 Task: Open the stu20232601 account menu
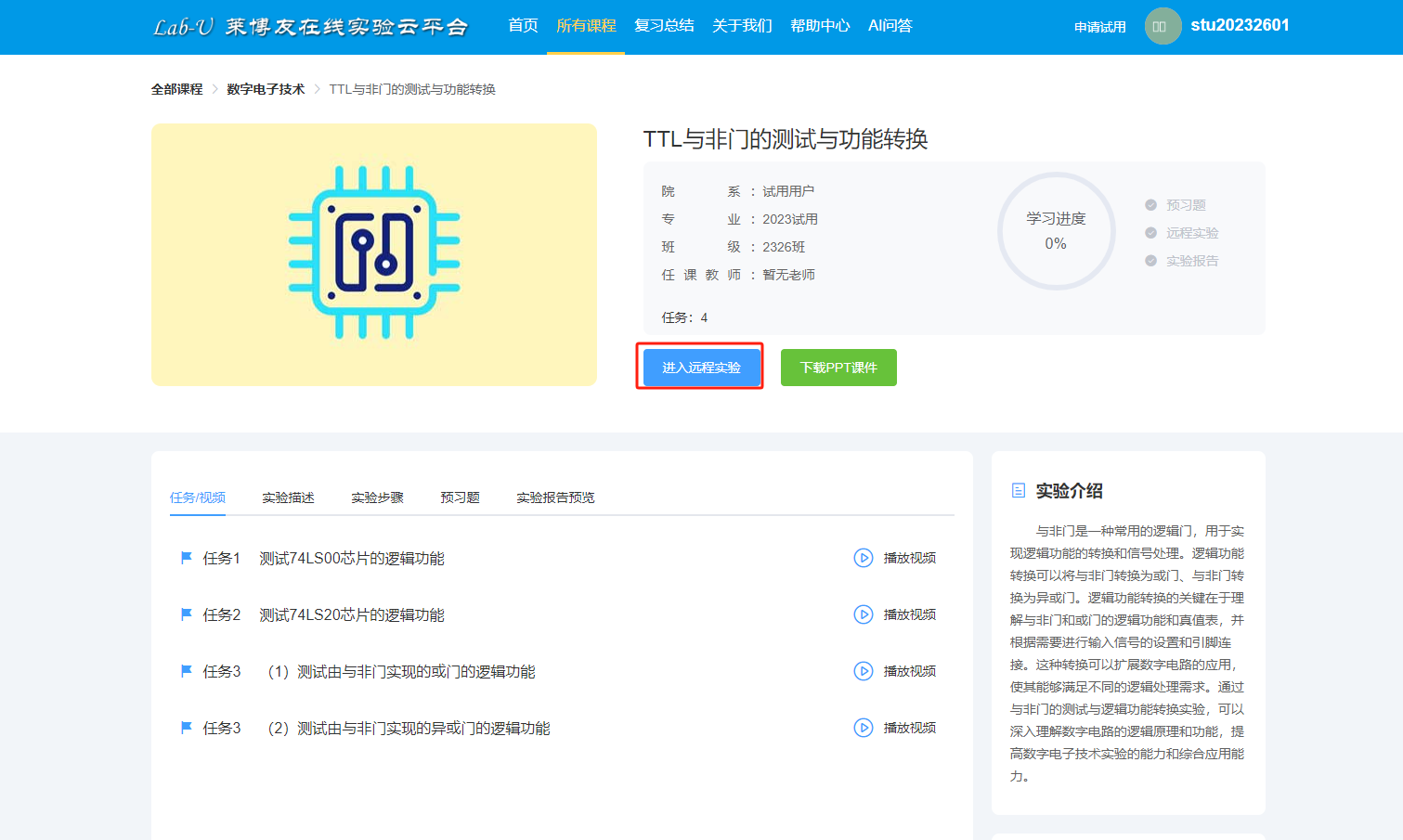pos(1240,25)
